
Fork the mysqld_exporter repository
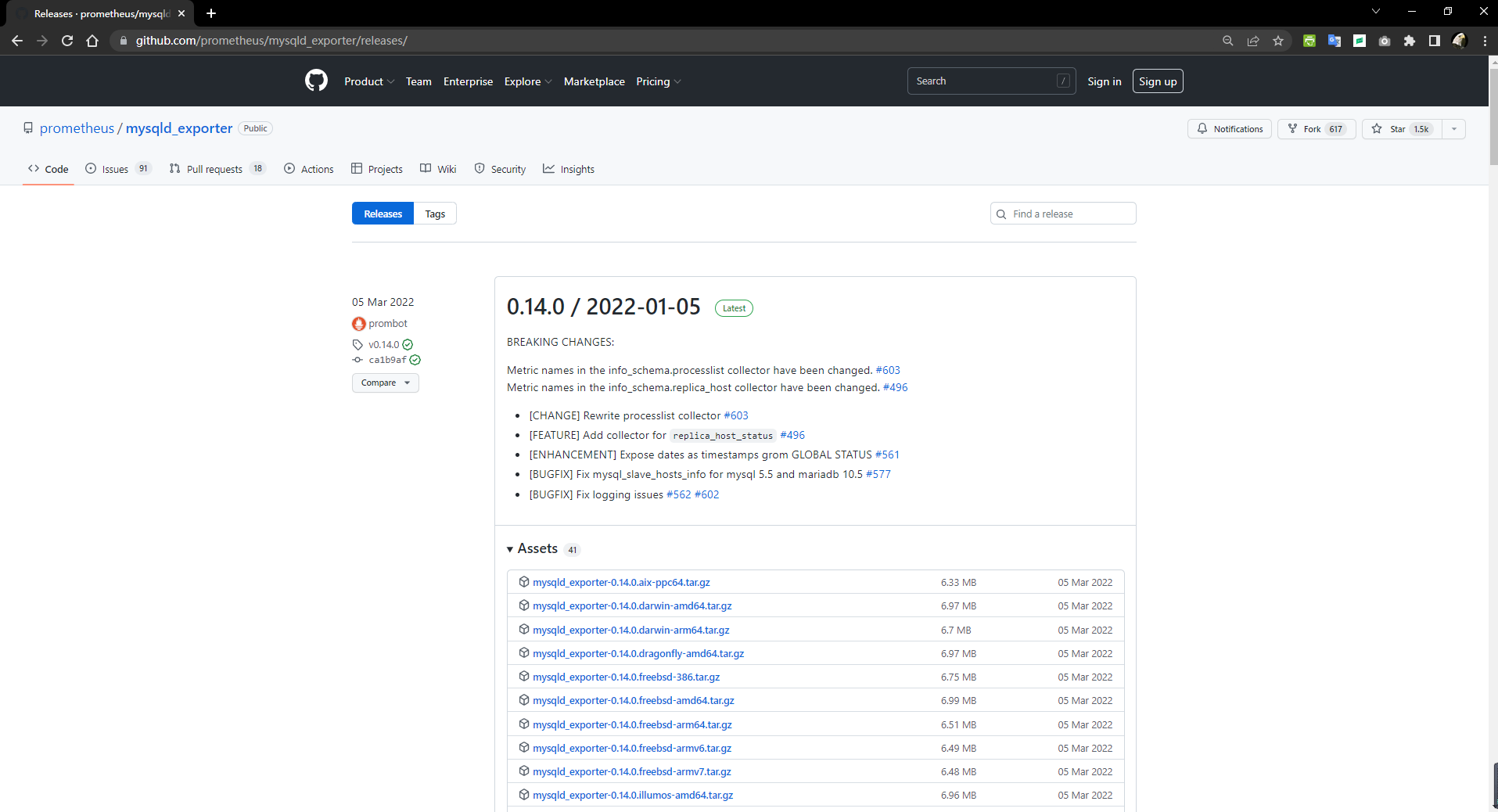point(1317,129)
